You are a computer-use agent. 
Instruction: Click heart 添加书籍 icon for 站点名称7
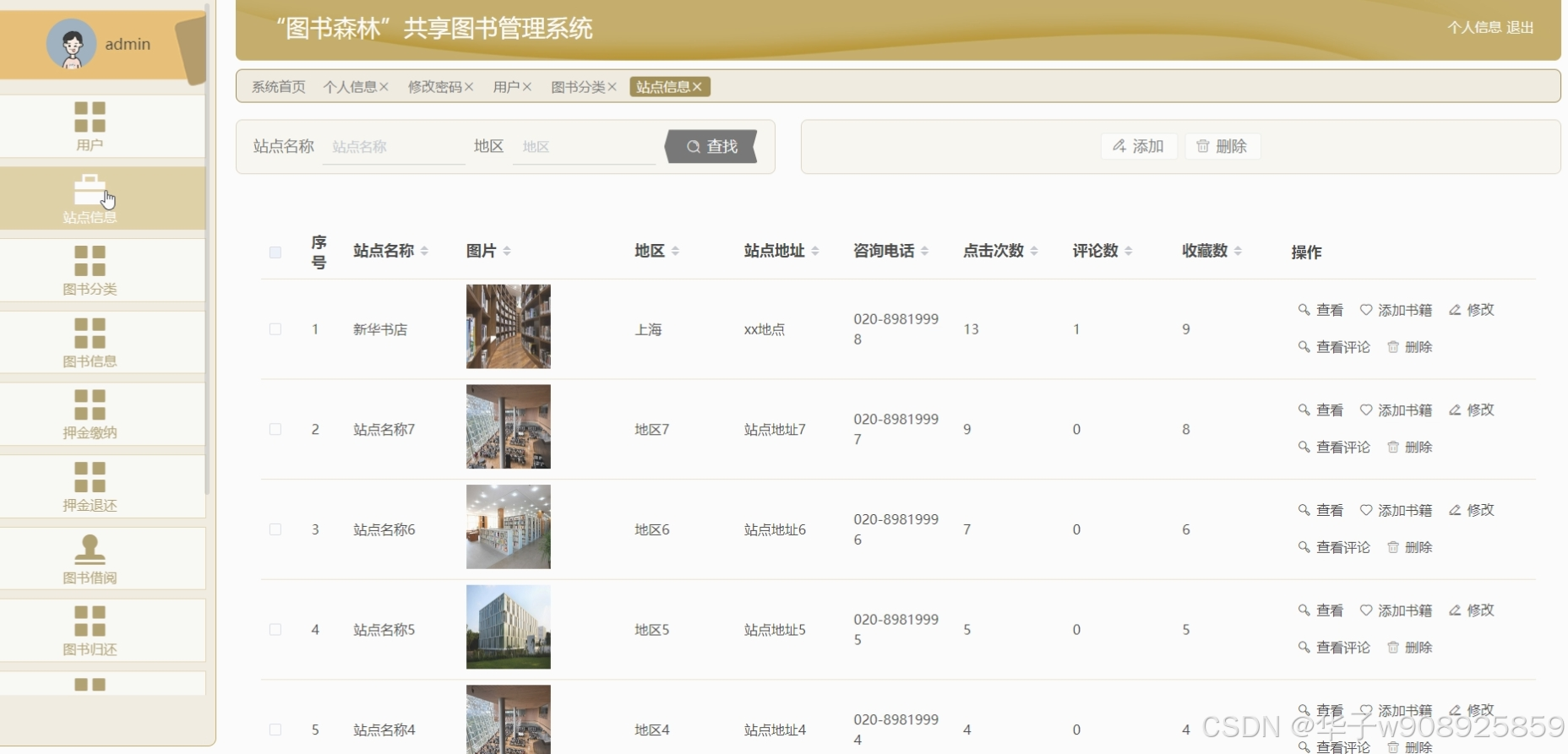(1366, 410)
